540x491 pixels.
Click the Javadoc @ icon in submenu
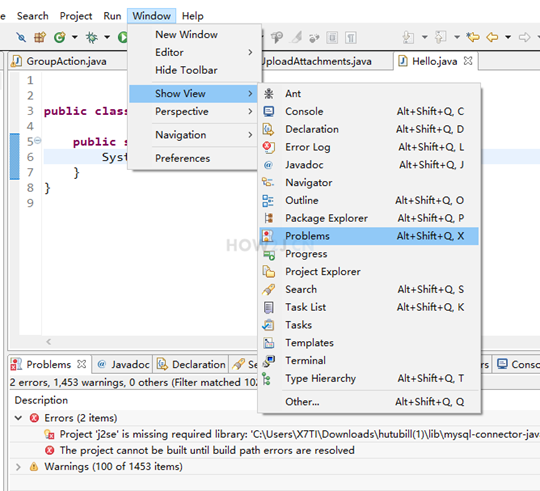click(268, 165)
